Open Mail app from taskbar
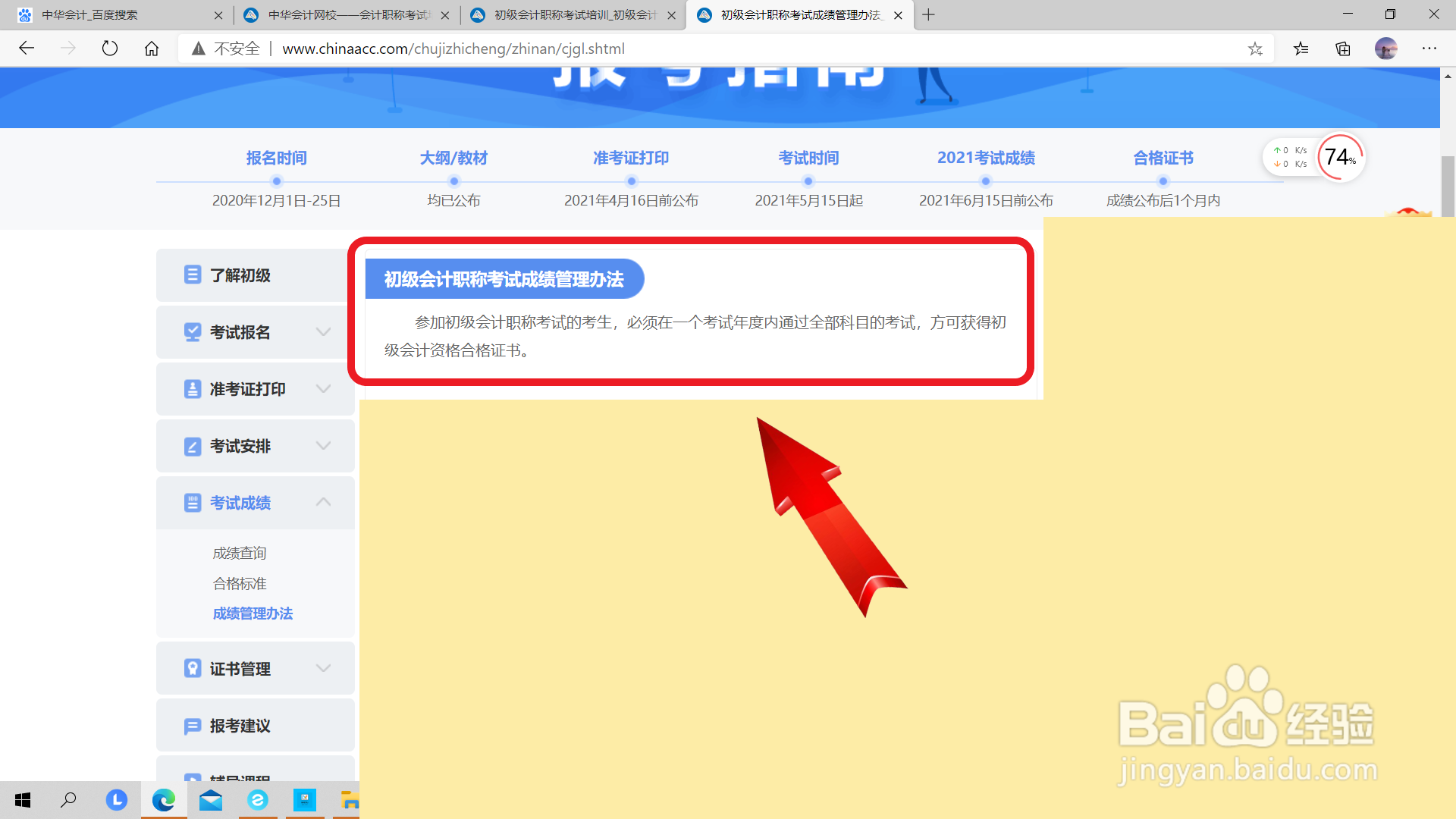This screenshot has height=819, width=1456. point(211,800)
